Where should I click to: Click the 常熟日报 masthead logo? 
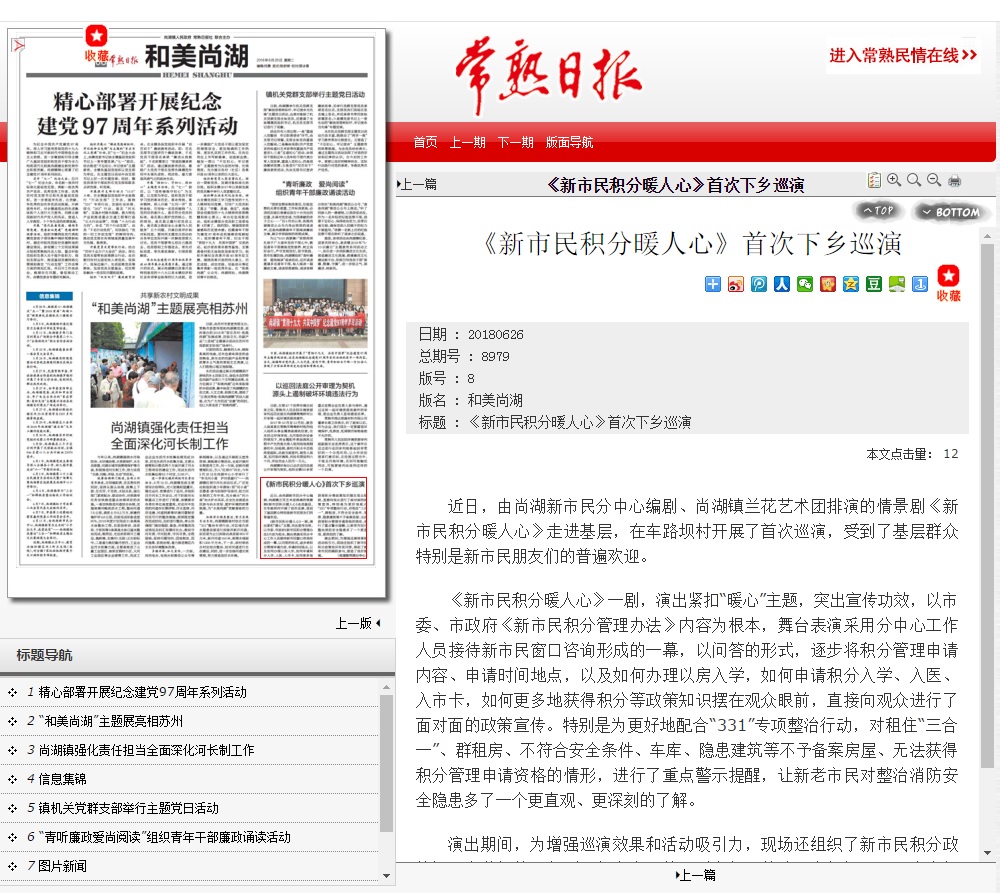point(548,77)
